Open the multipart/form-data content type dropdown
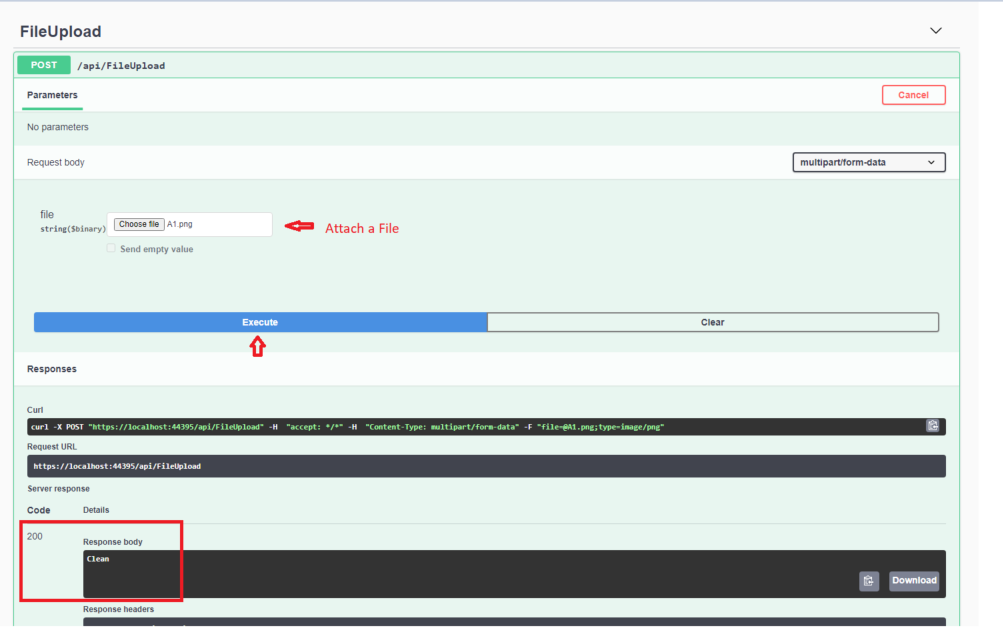The image size is (1003, 633). (x=868, y=161)
